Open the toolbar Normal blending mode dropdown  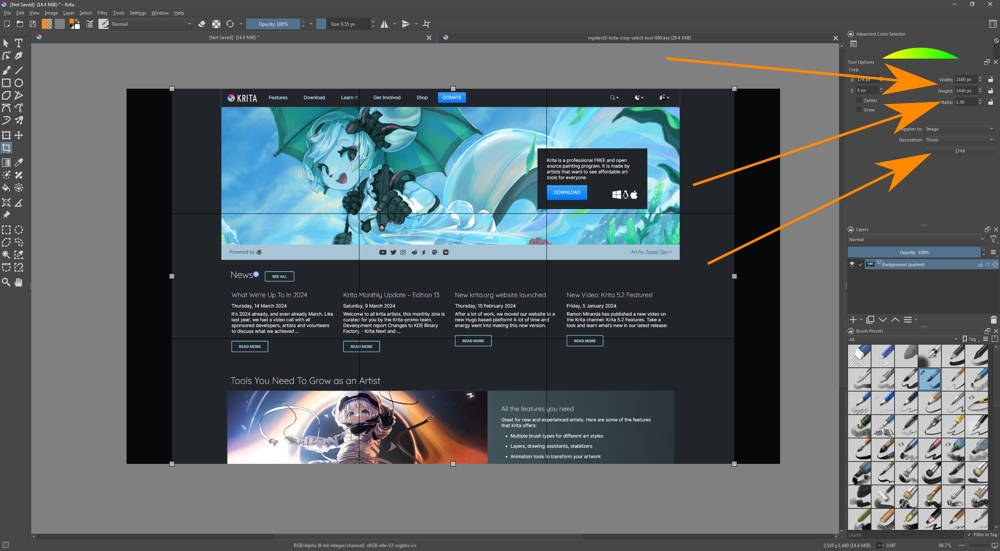(x=151, y=24)
